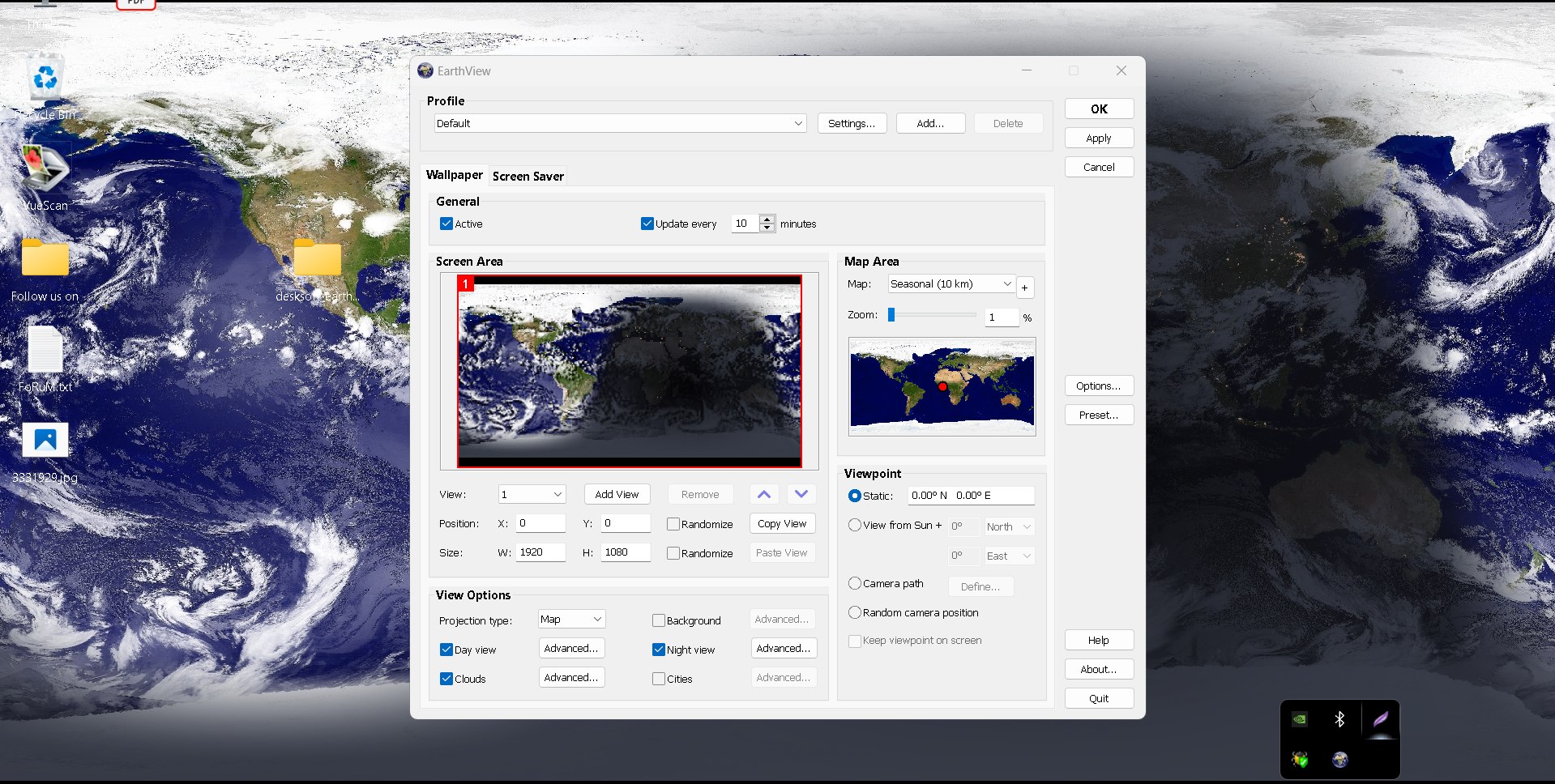
Task: Decrease update minutes with spinner down arrow
Action: click(767, 228)
